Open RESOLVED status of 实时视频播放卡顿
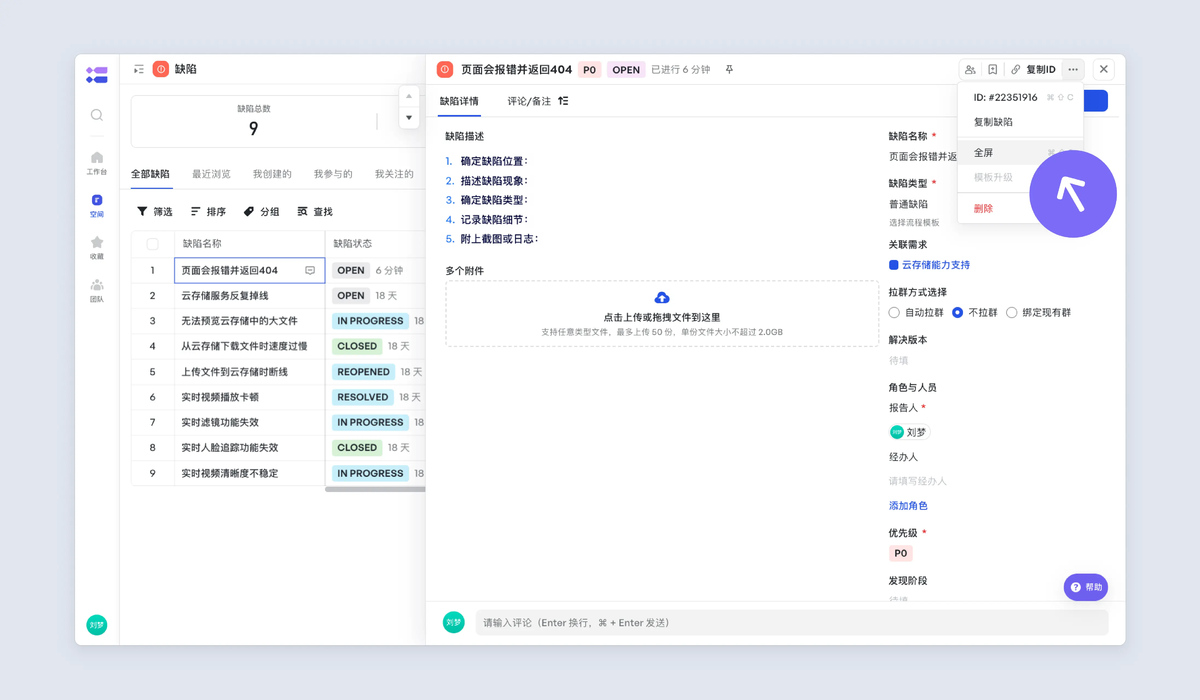The height and width of the screenshot is (700, 1200). point(363,397)
